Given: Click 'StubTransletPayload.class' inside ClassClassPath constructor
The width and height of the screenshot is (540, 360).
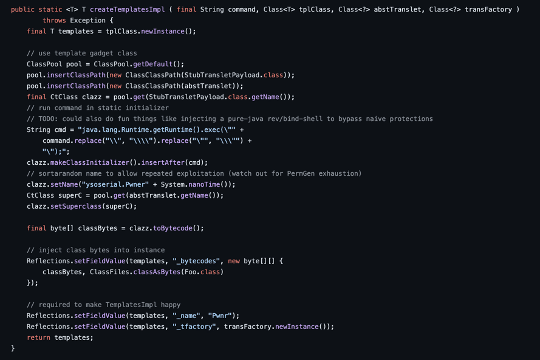Looking at the screenshot, I should 234,75.
